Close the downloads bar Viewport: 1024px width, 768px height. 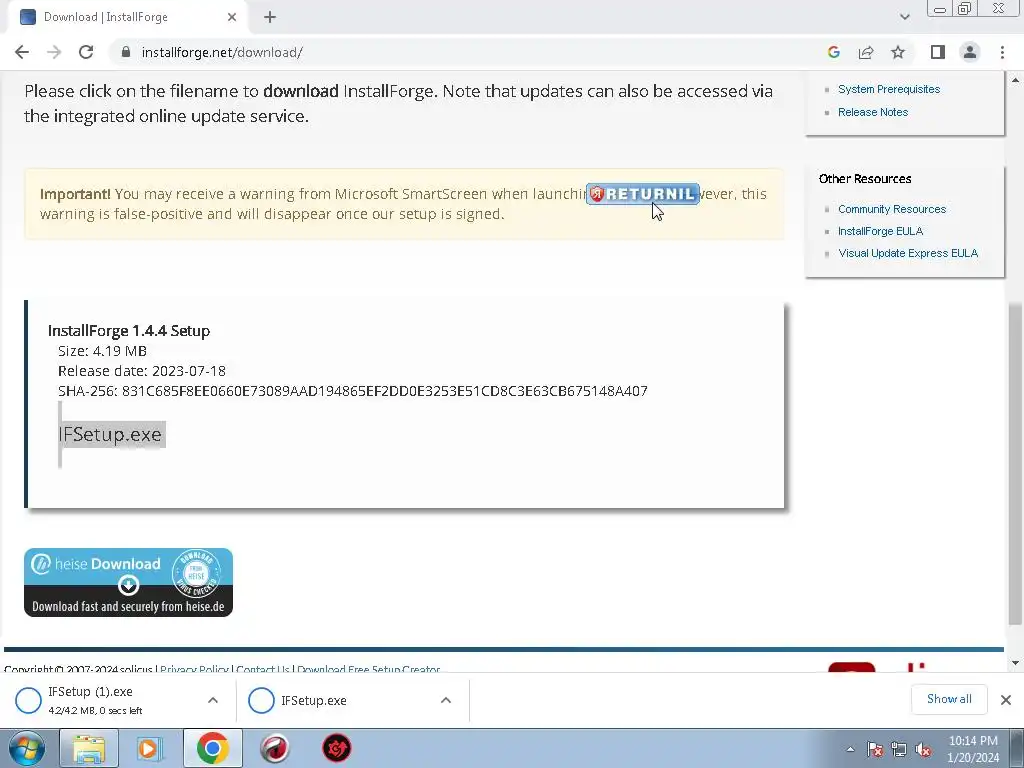(1006, 700)
